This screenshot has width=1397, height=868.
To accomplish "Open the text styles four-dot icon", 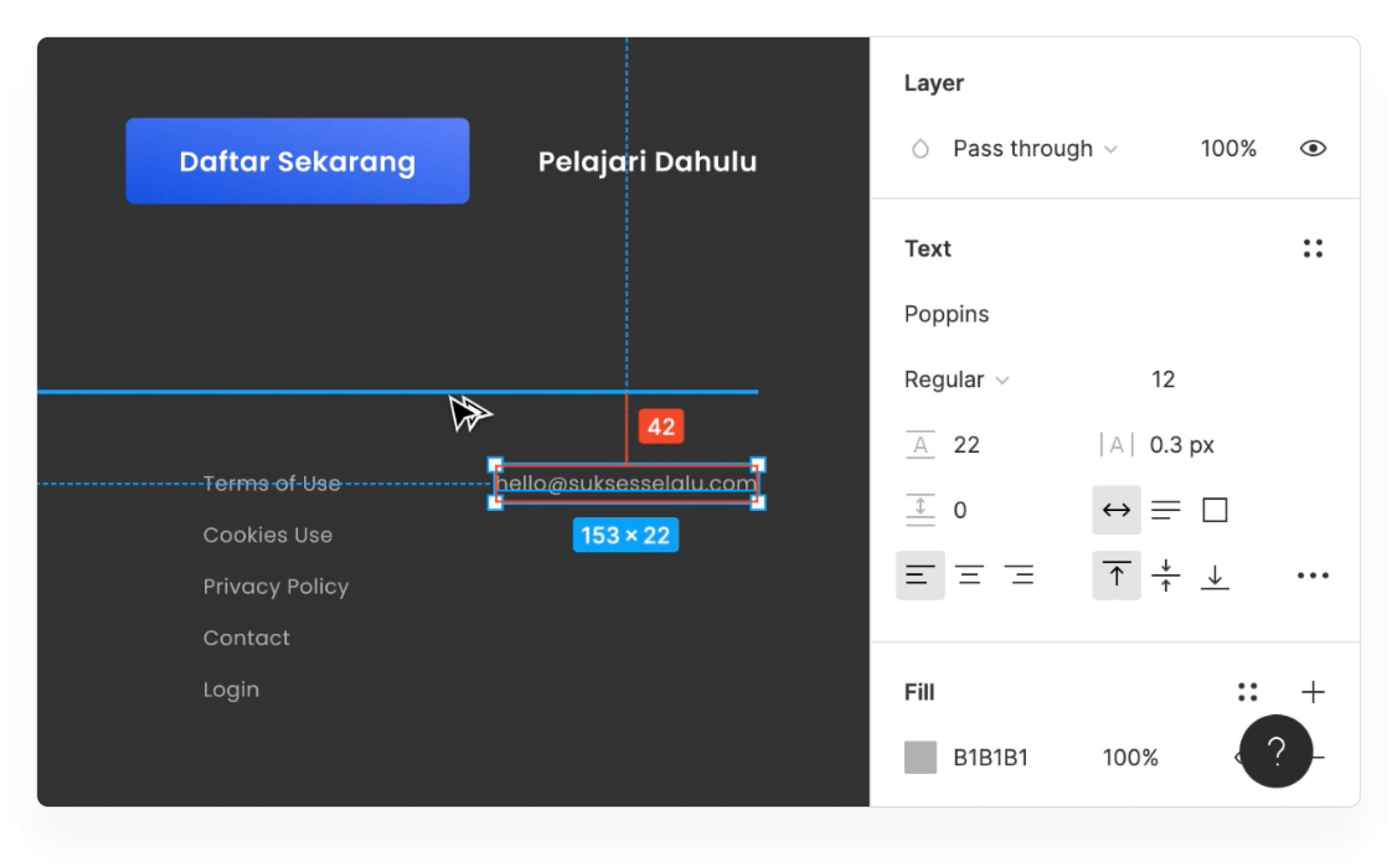I will pyautogui.click(x=1312, y=249).
